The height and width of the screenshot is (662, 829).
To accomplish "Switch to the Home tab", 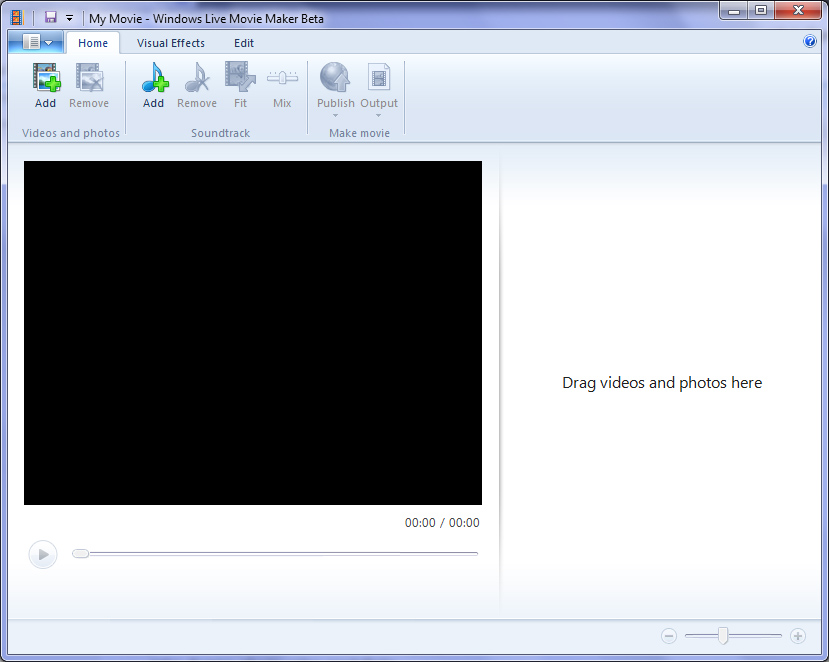I will (x=93, y=43).
